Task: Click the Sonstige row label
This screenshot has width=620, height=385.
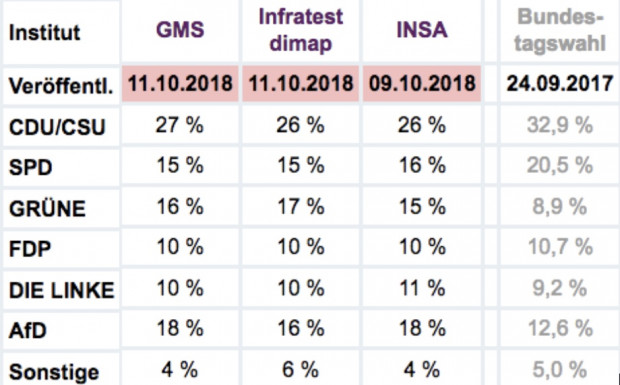Action: click(x=54, y=372)
